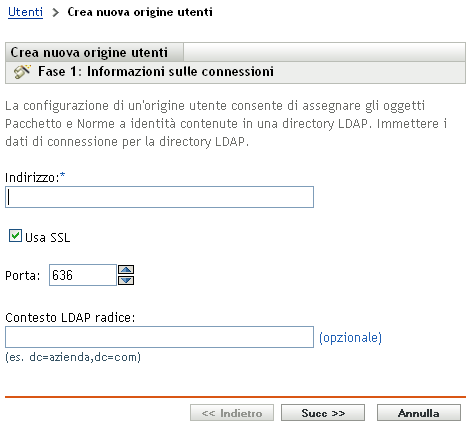Click inside the Porta number field

pos(83,275)
